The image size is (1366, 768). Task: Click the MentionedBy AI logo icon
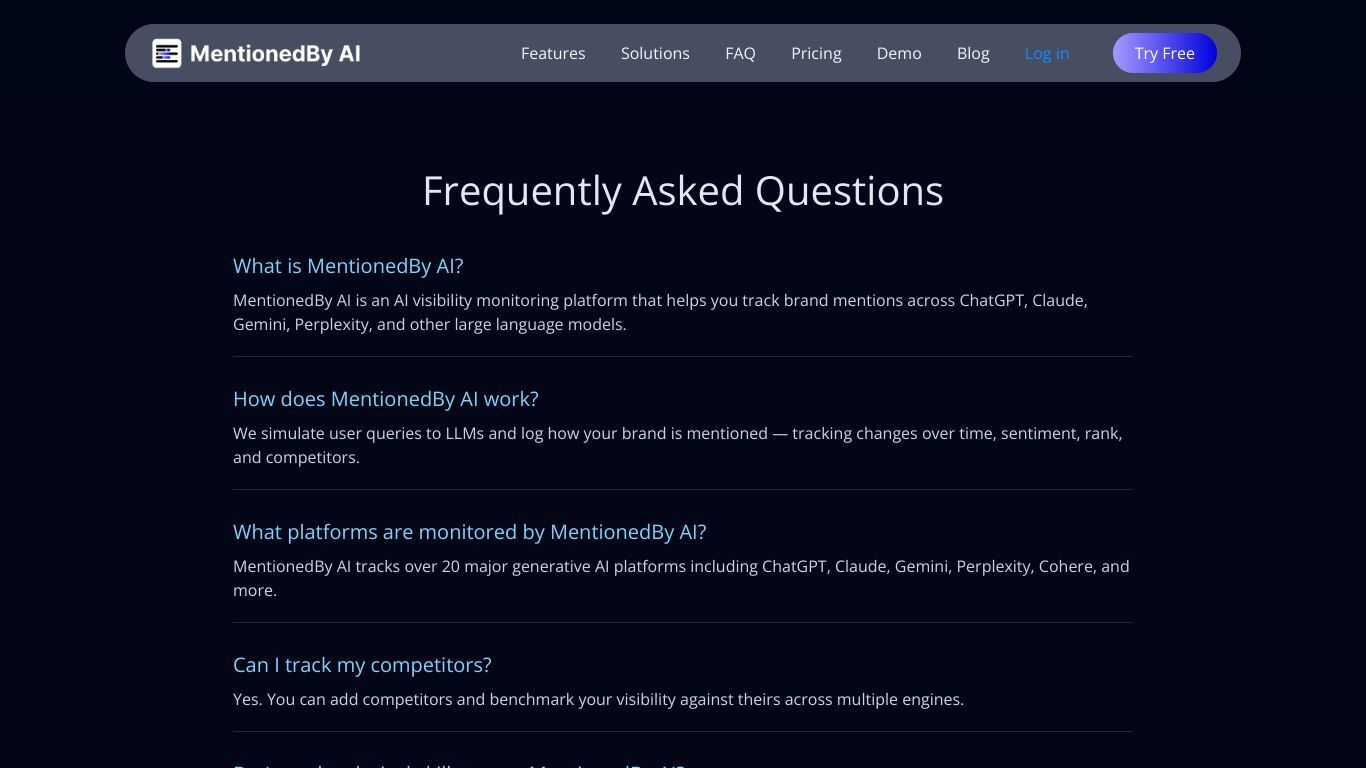[x=166, y=53]
